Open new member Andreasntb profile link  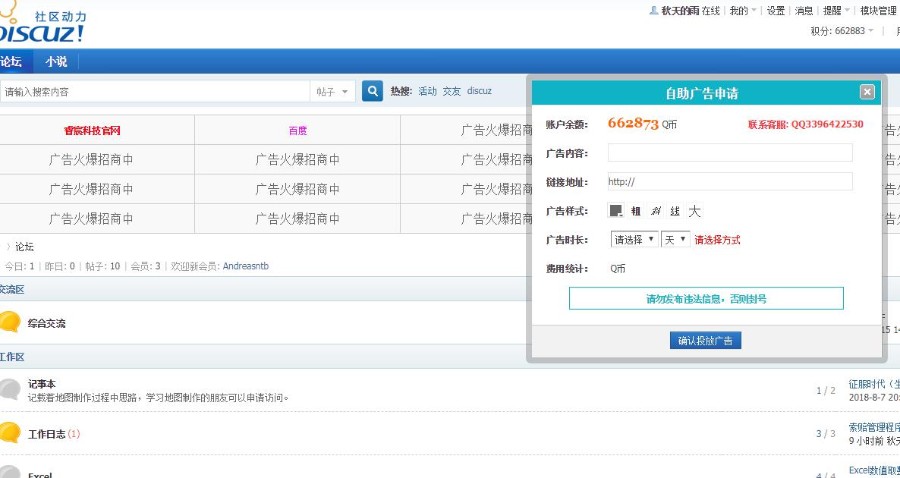click(246, 266)
